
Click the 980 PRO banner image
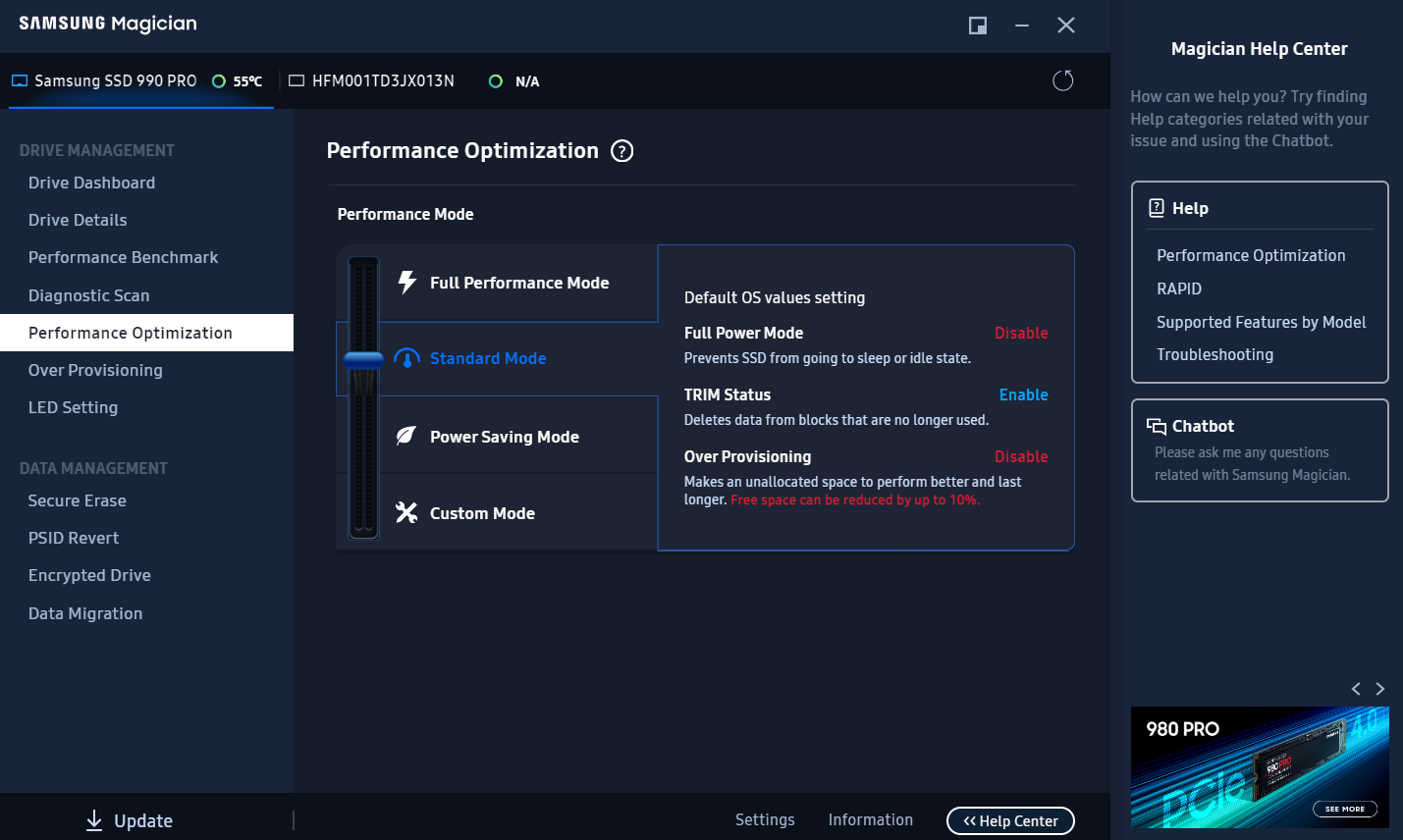coord(1260,767)
